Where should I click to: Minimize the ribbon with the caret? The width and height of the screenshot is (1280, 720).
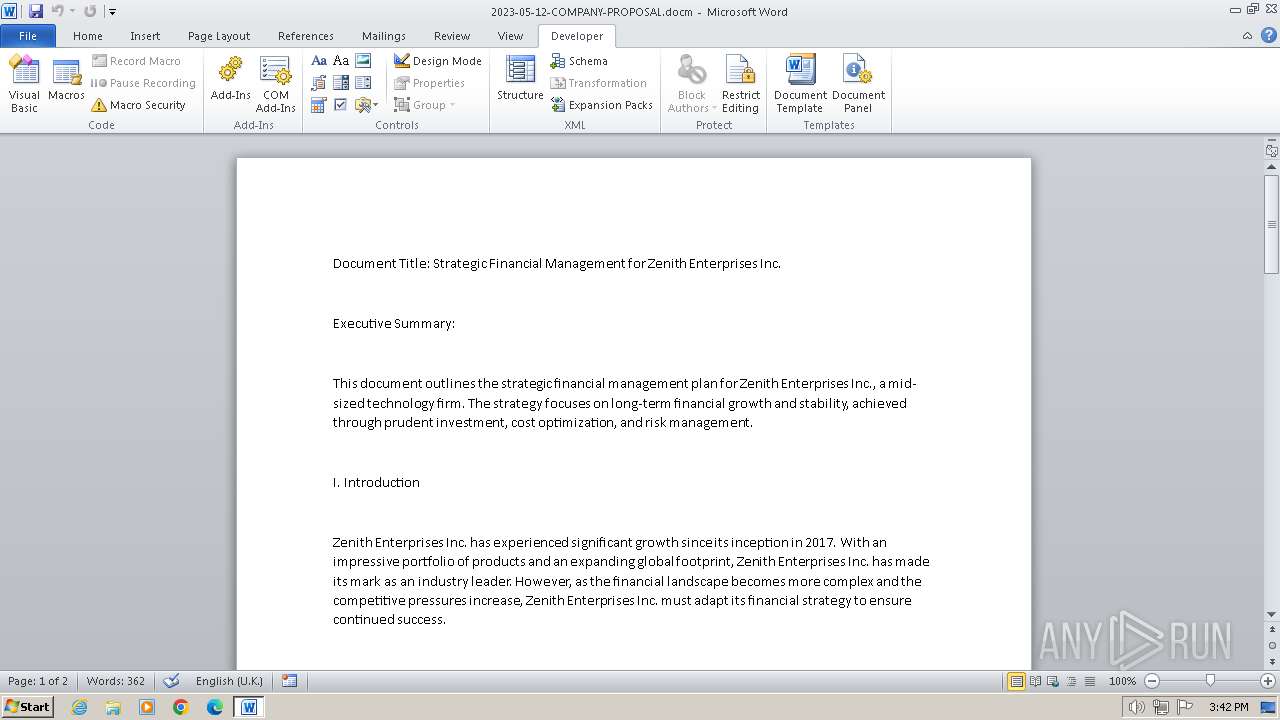(x=1247, y=35)
